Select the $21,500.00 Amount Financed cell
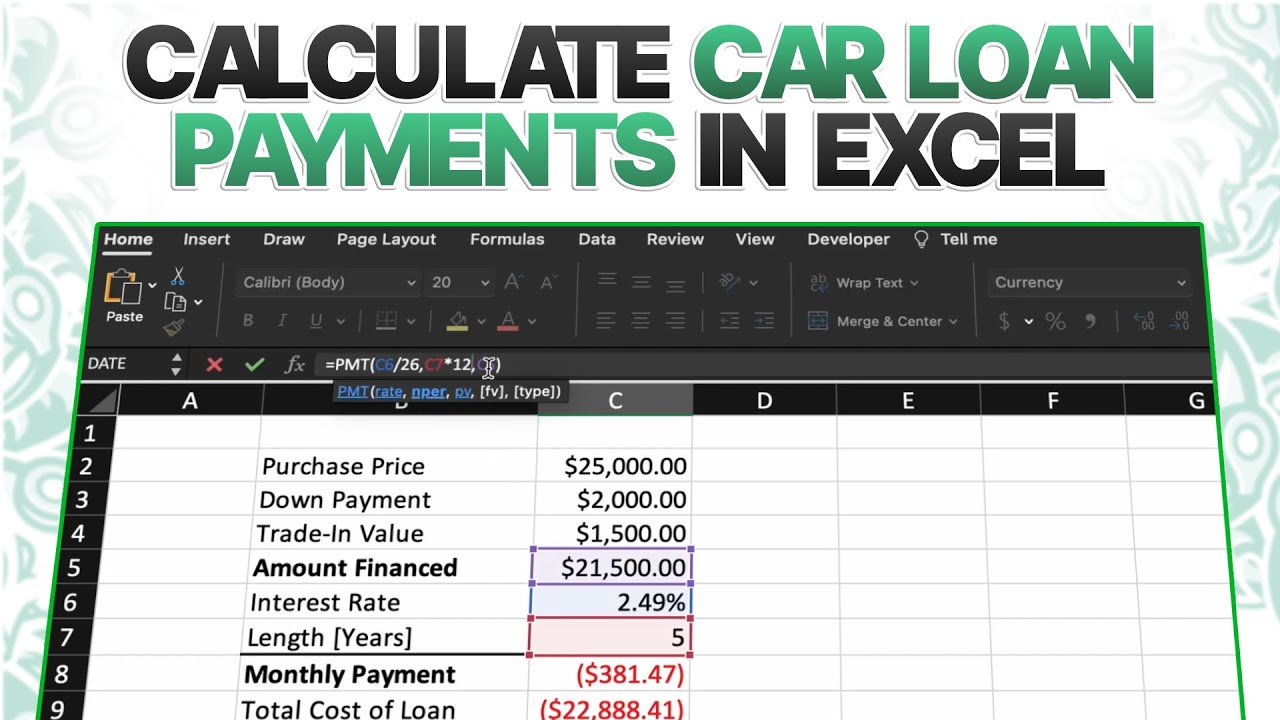The width and height of the screenshot is (1280, 720). click(614, 568)
